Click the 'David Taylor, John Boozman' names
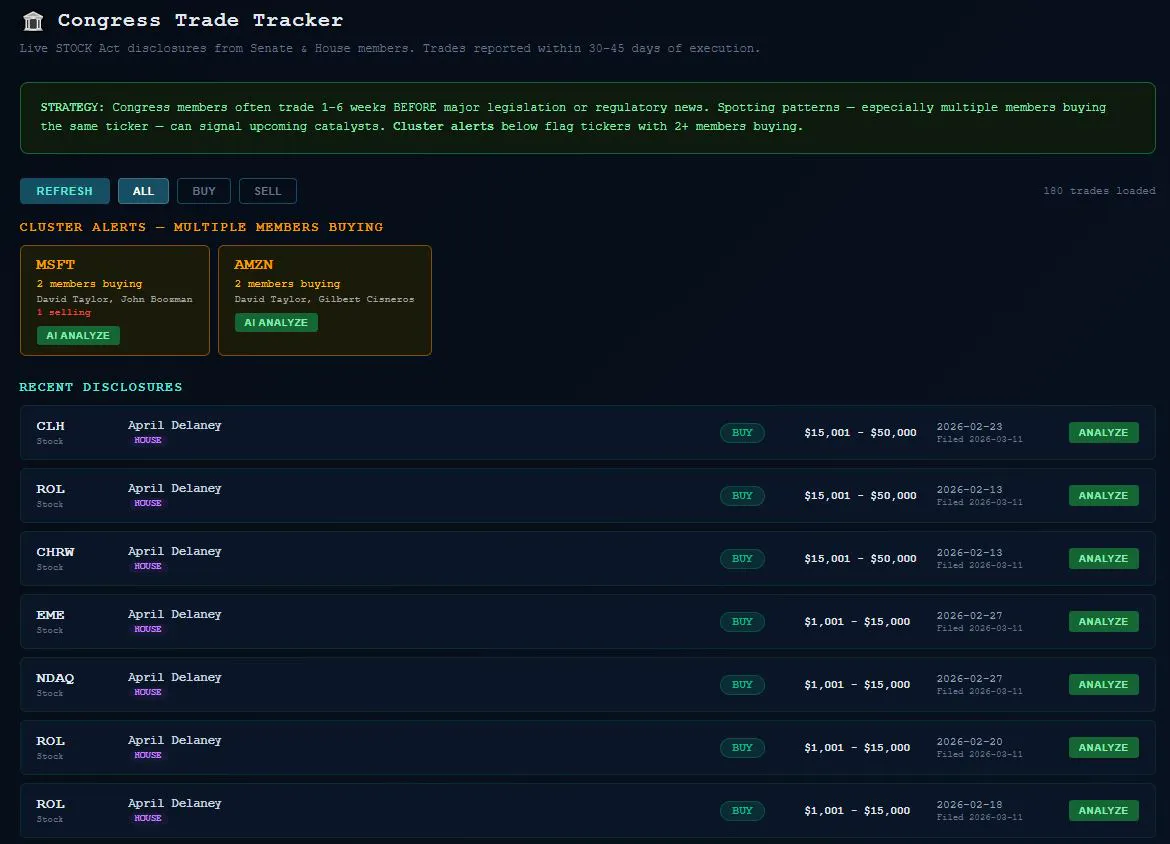This screenshot has height=844, width=1170. 114,299
